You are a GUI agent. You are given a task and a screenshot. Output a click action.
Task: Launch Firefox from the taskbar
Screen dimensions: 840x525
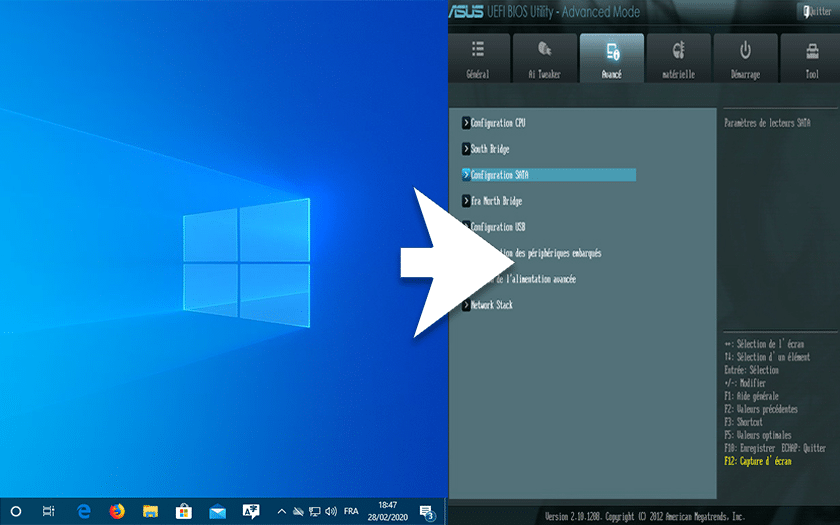click(117, 512)
